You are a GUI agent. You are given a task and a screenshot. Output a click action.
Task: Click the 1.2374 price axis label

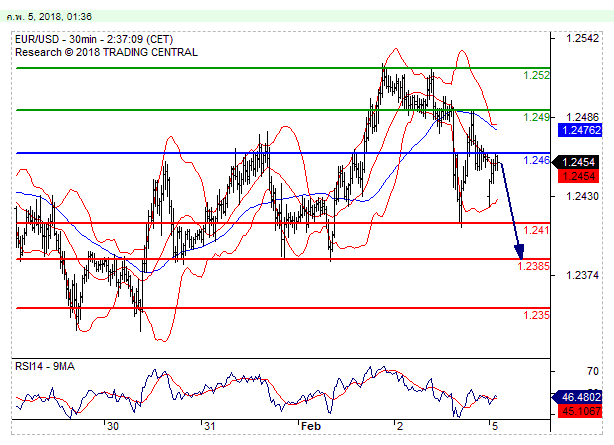(583, 275)
